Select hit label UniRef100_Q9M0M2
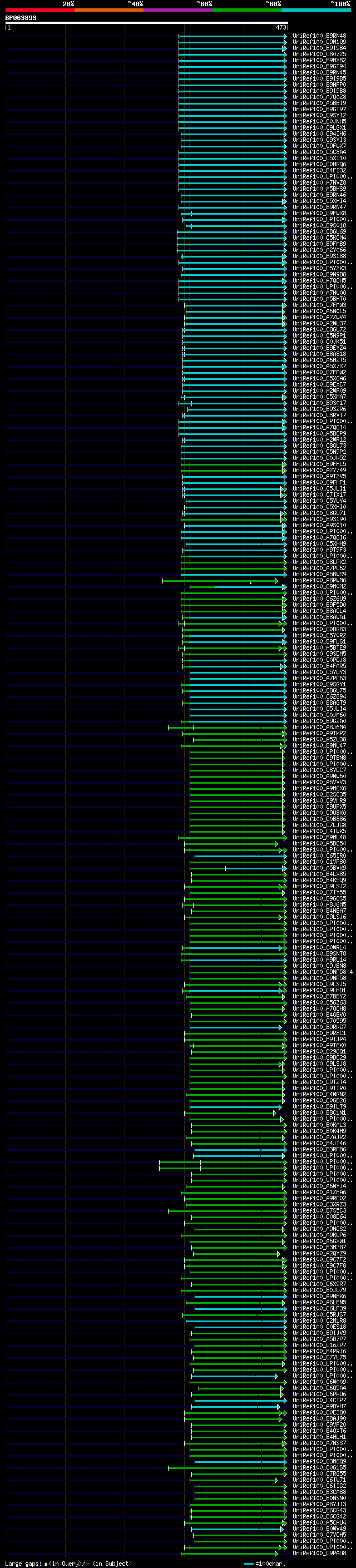The image size is (356, 1568). [x=319, y=586]
